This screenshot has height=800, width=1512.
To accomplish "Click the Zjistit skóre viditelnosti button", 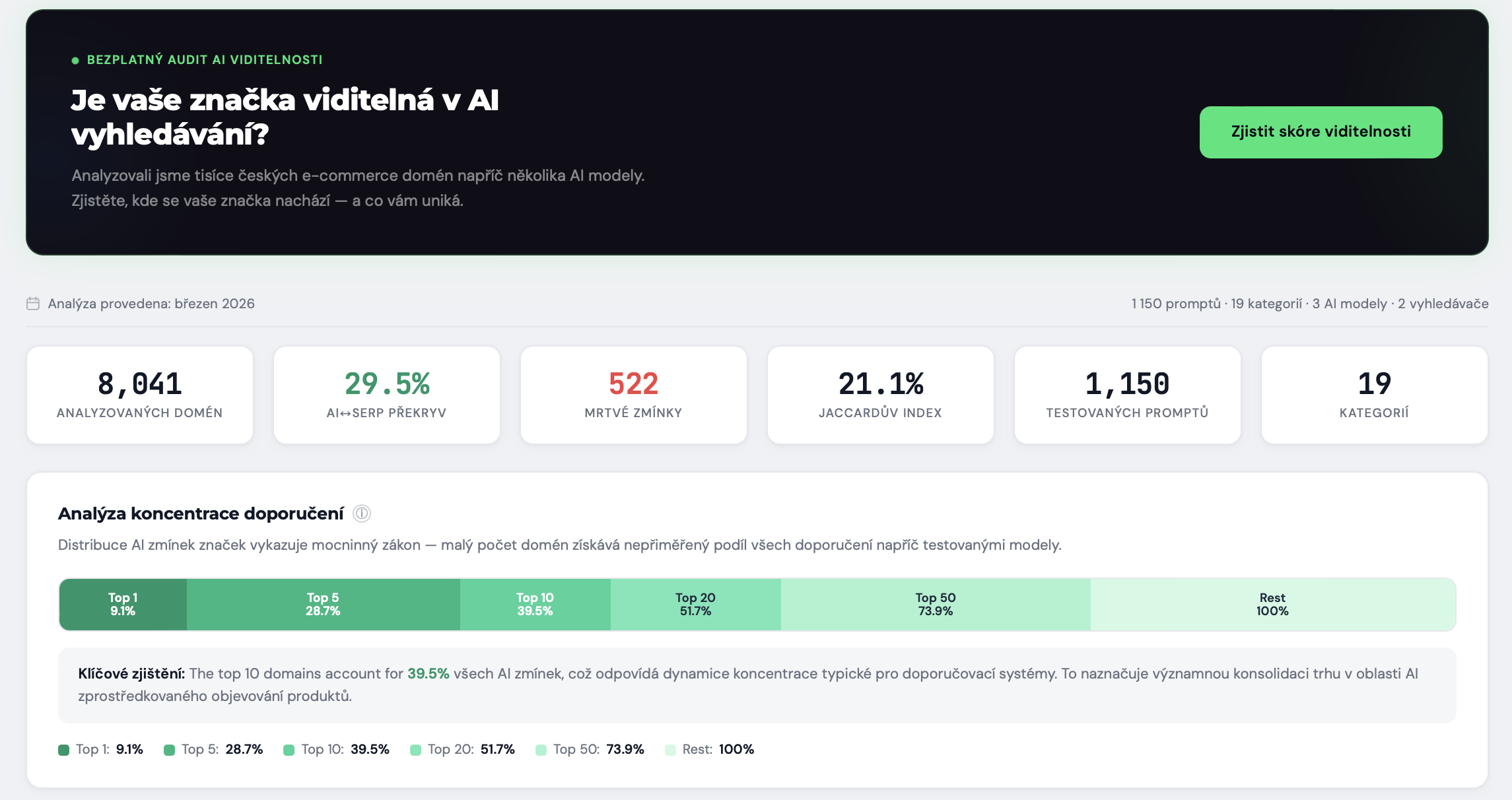I will point(1321,131).
